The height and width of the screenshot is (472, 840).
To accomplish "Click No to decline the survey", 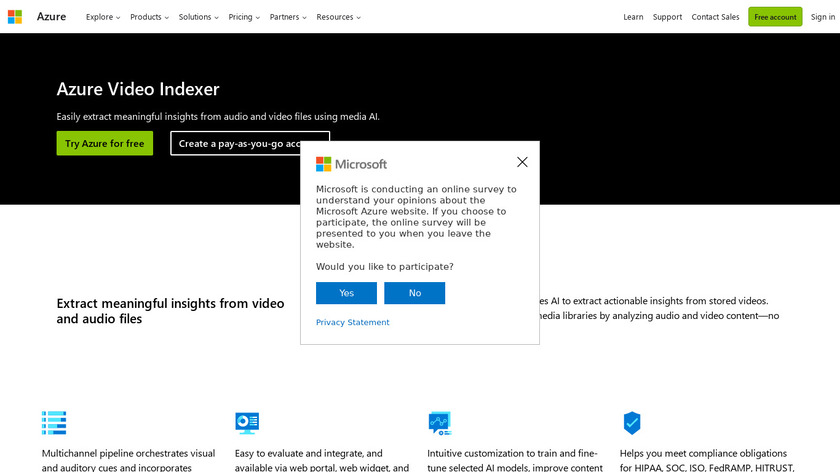I will tap(415, 293).
